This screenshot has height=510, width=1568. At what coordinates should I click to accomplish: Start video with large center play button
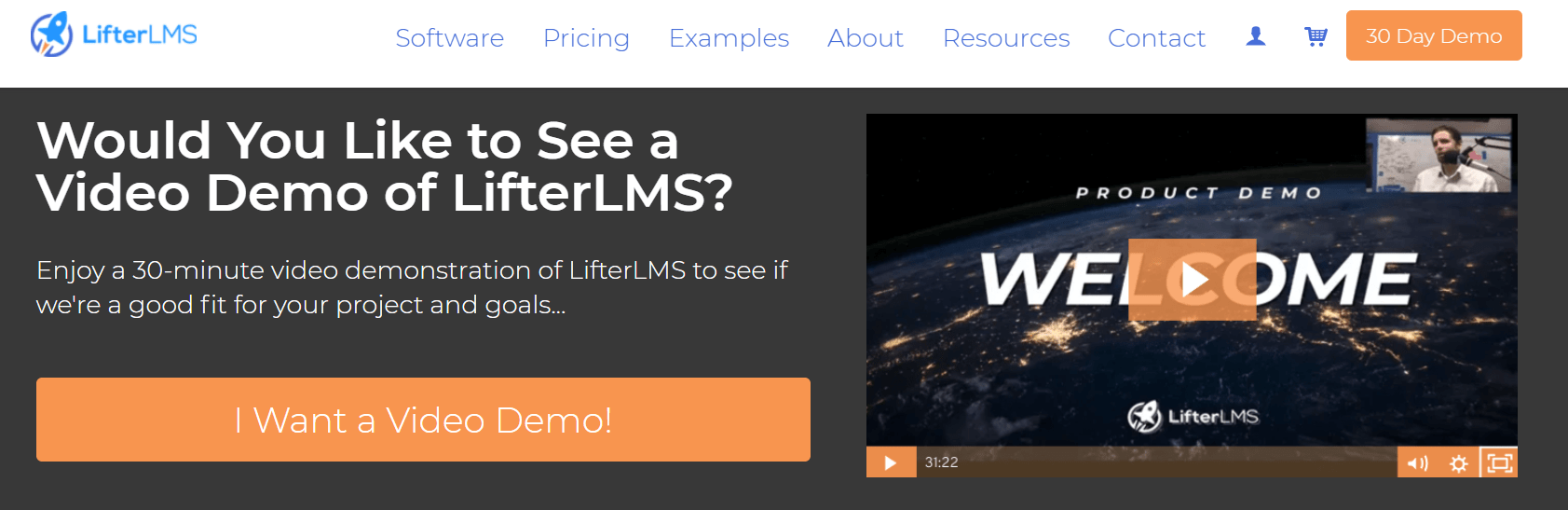tap(1193, 280)
